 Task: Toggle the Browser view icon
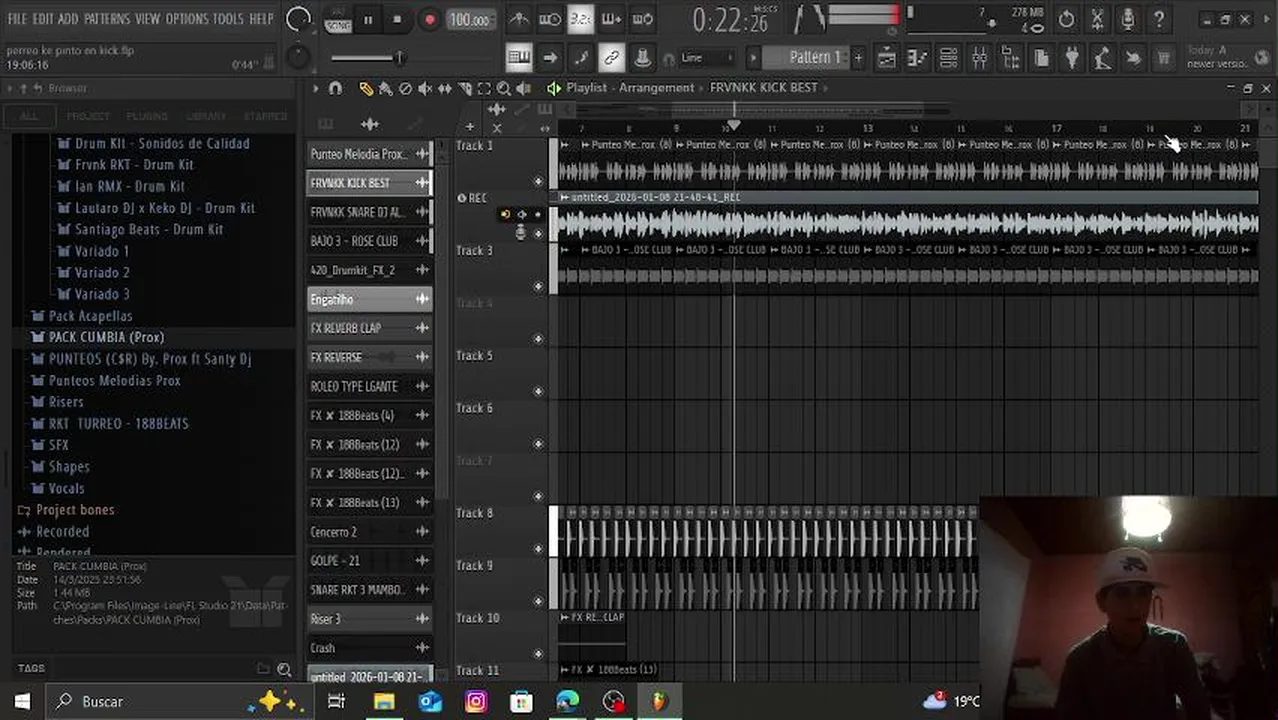1010,57
